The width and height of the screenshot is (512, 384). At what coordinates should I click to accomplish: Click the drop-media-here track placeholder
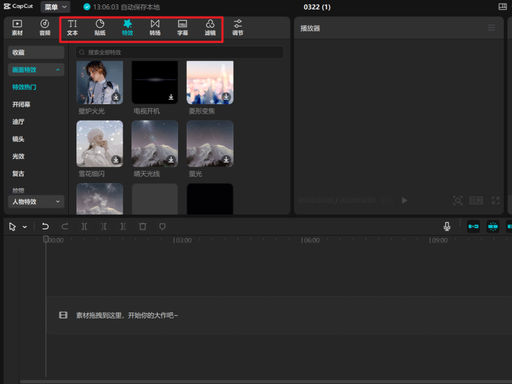point(279,315)
